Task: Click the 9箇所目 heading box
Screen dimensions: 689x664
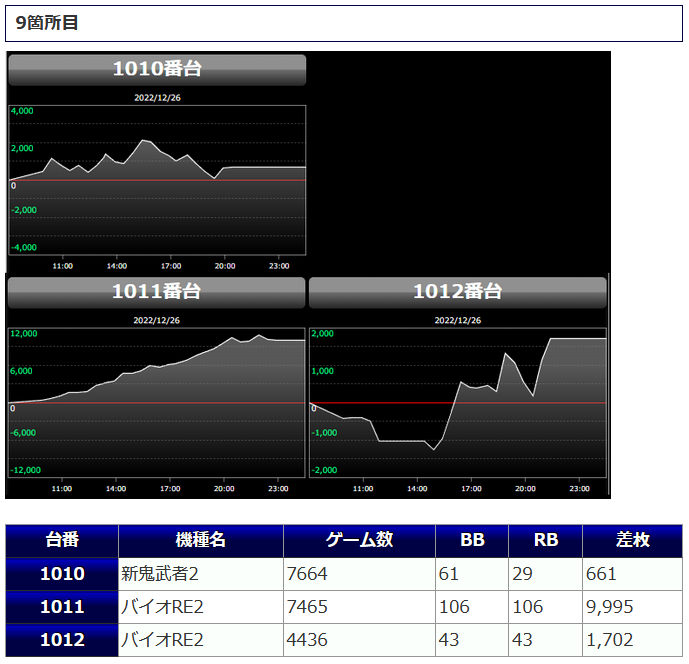Action: 344,24
